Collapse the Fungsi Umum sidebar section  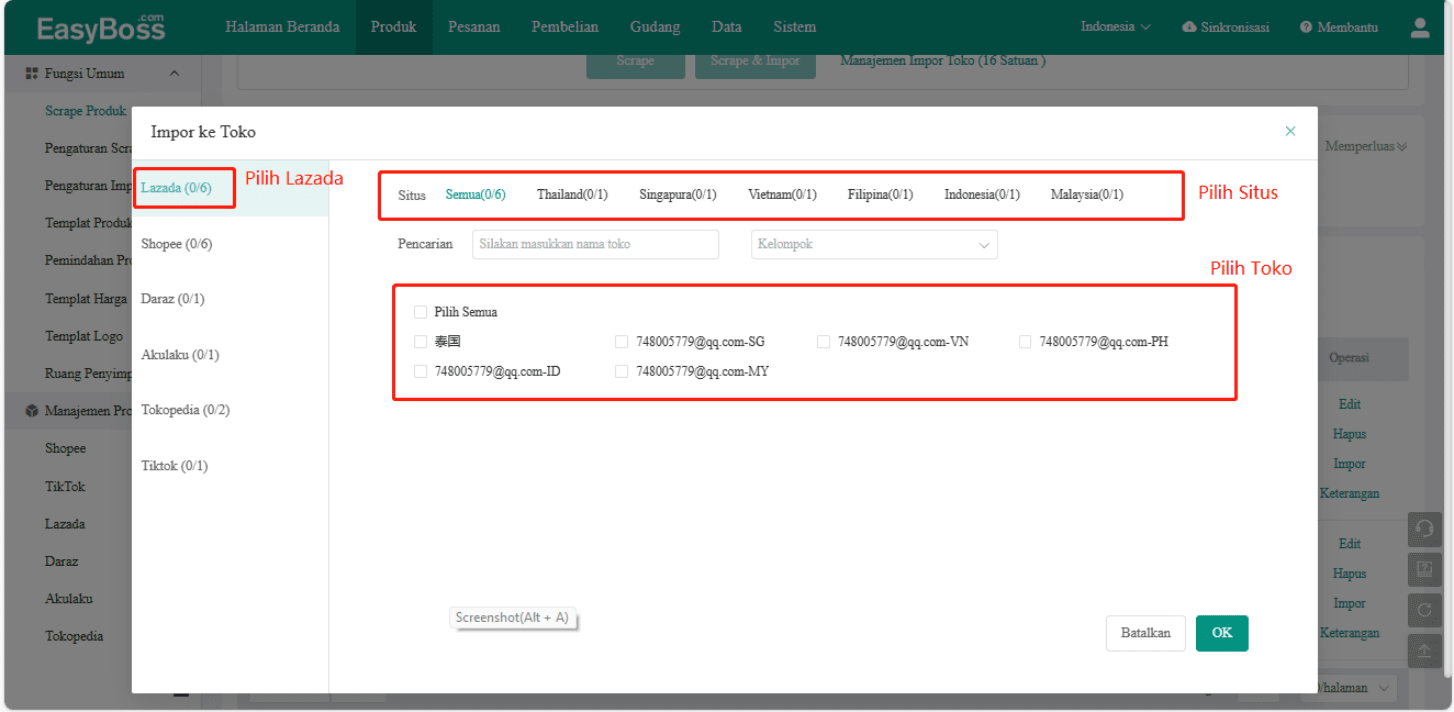pyautogui.click(x=175, y=74)
